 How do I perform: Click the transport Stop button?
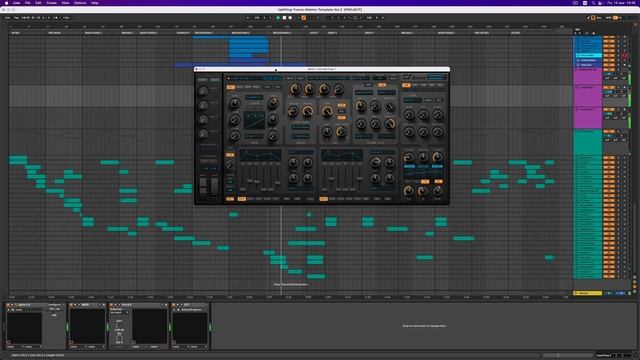tap(284, 18)
